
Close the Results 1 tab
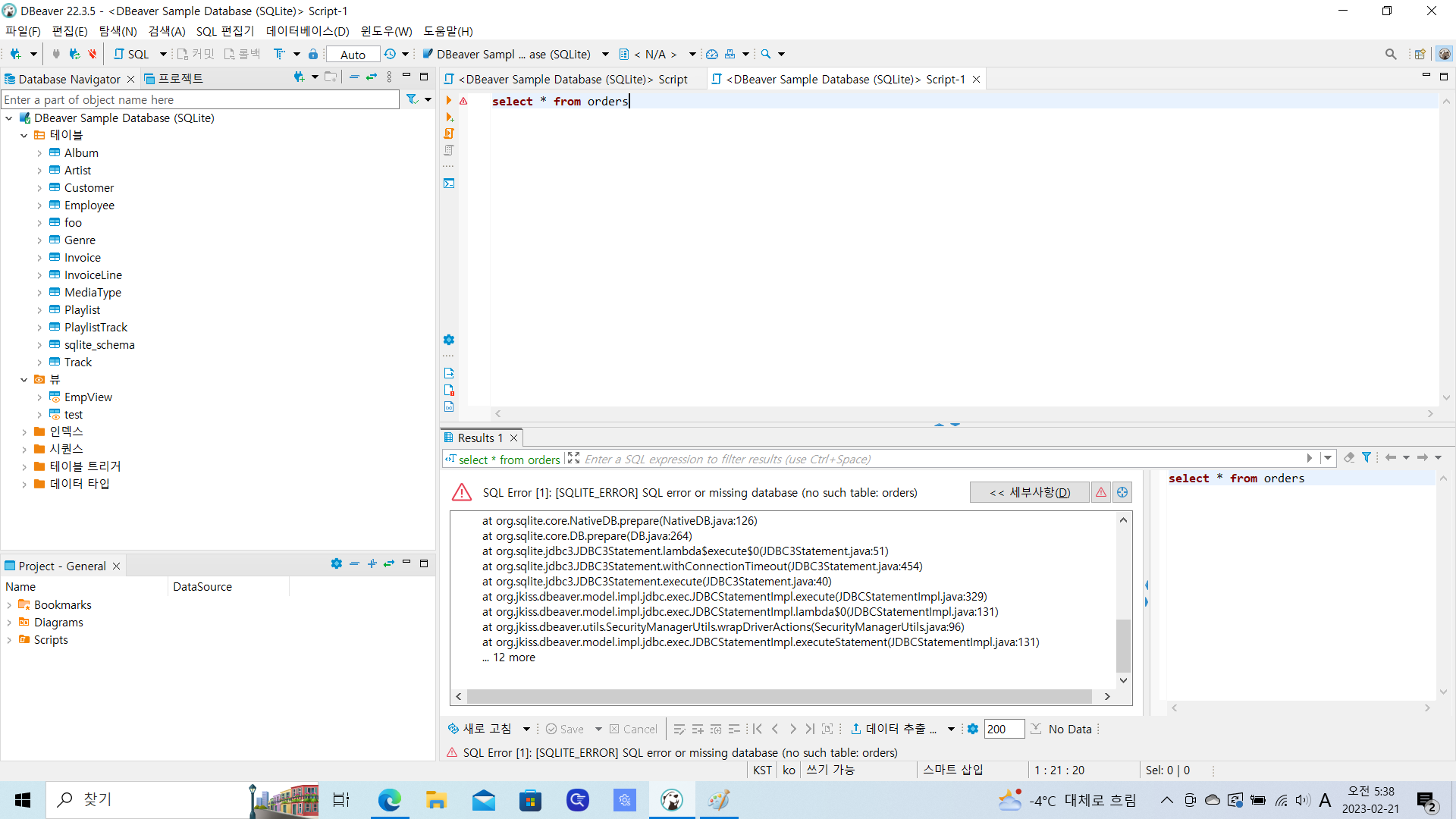514,438
